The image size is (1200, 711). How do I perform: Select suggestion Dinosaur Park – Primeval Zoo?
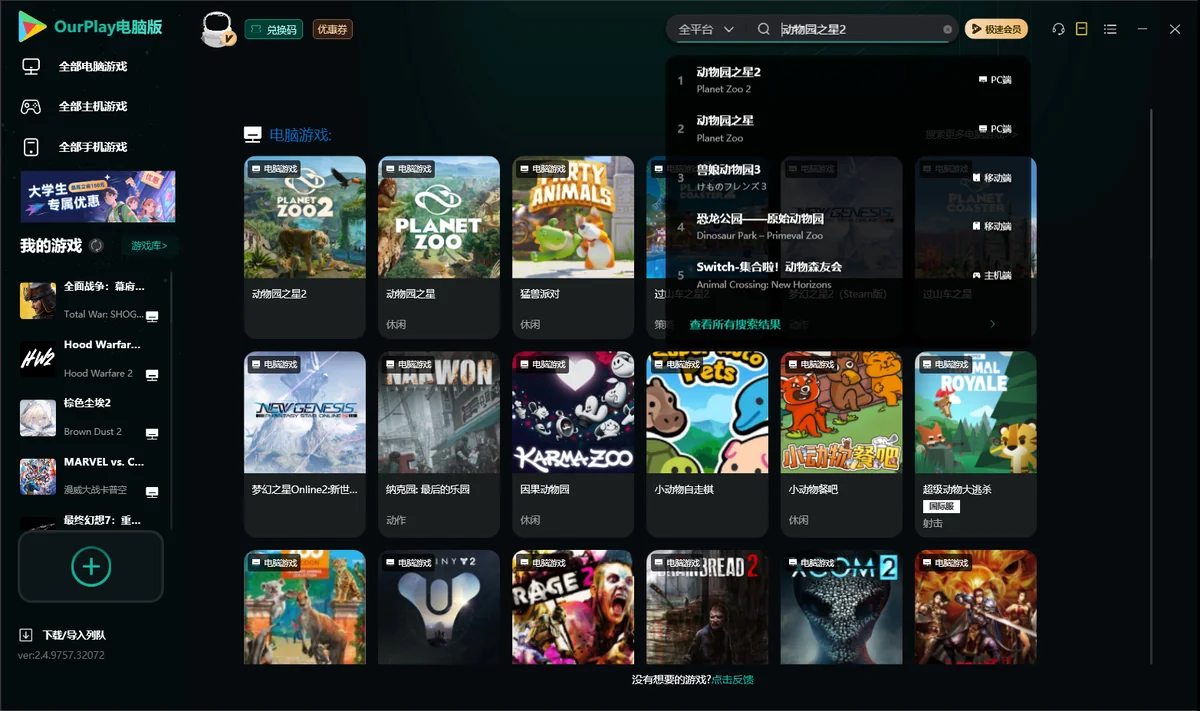(847, 227)
